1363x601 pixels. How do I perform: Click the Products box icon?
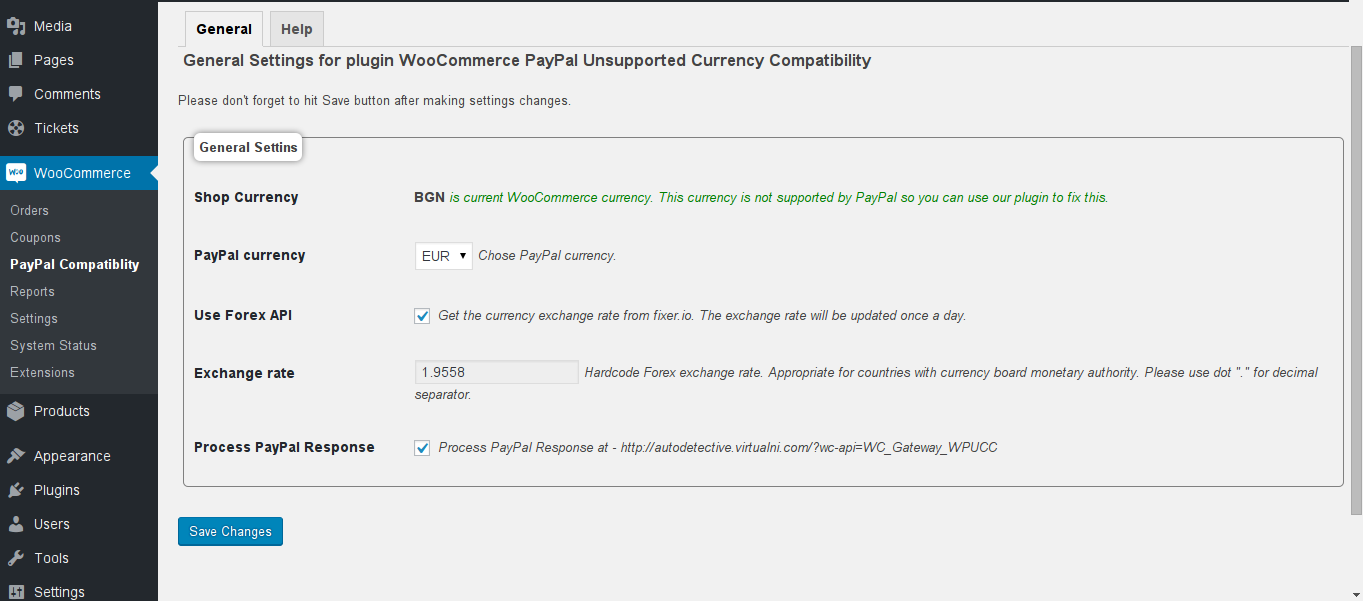15,411
